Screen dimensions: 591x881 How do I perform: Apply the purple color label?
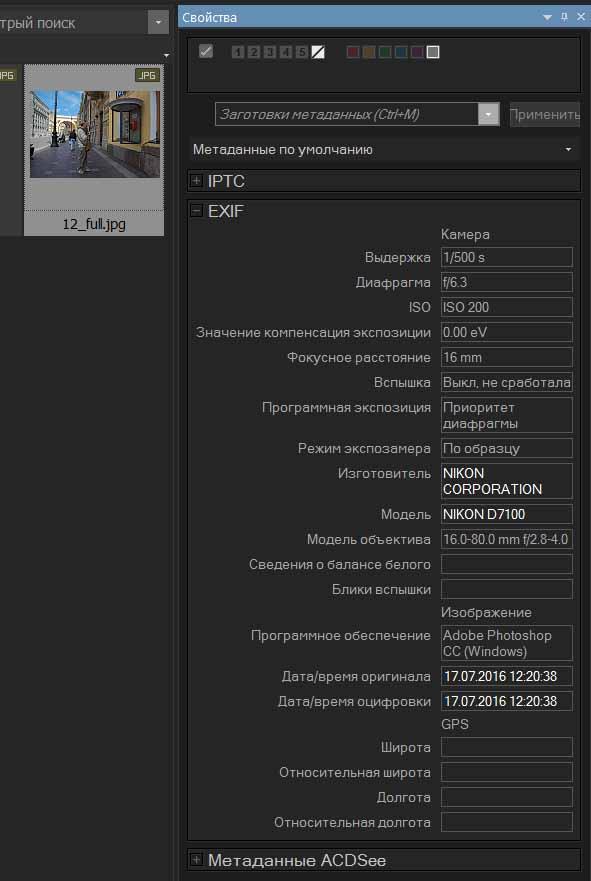(416, 52)
